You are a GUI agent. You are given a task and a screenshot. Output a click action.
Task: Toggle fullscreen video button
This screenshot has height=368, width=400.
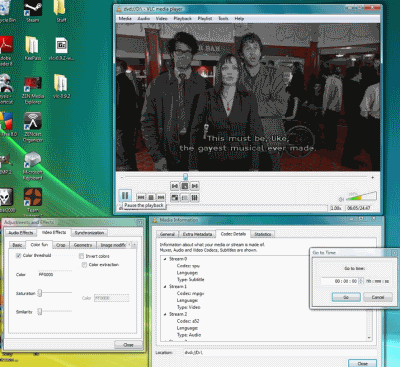175,198
